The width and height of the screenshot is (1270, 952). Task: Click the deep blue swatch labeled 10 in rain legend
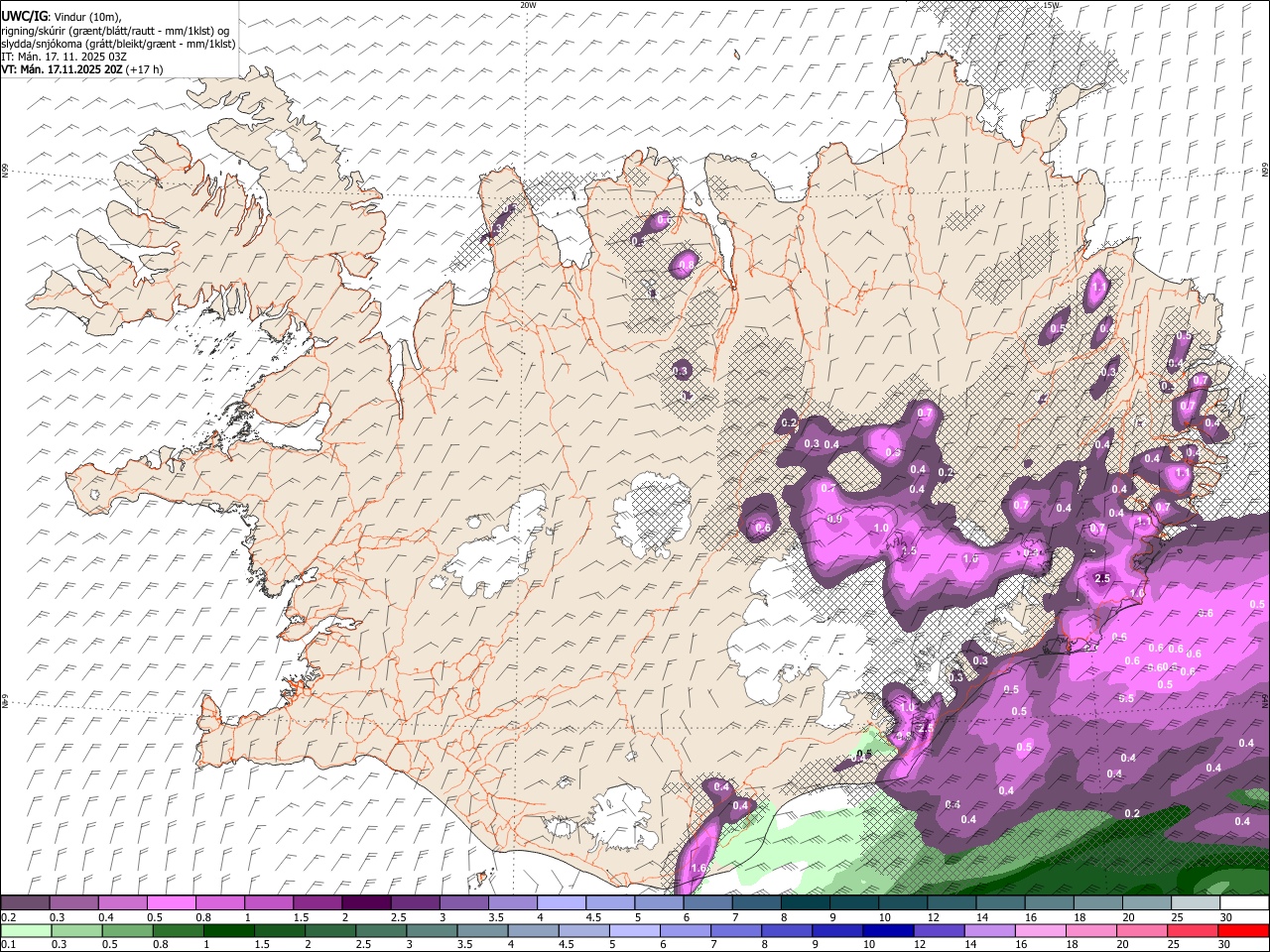click(x=887, y=930)
